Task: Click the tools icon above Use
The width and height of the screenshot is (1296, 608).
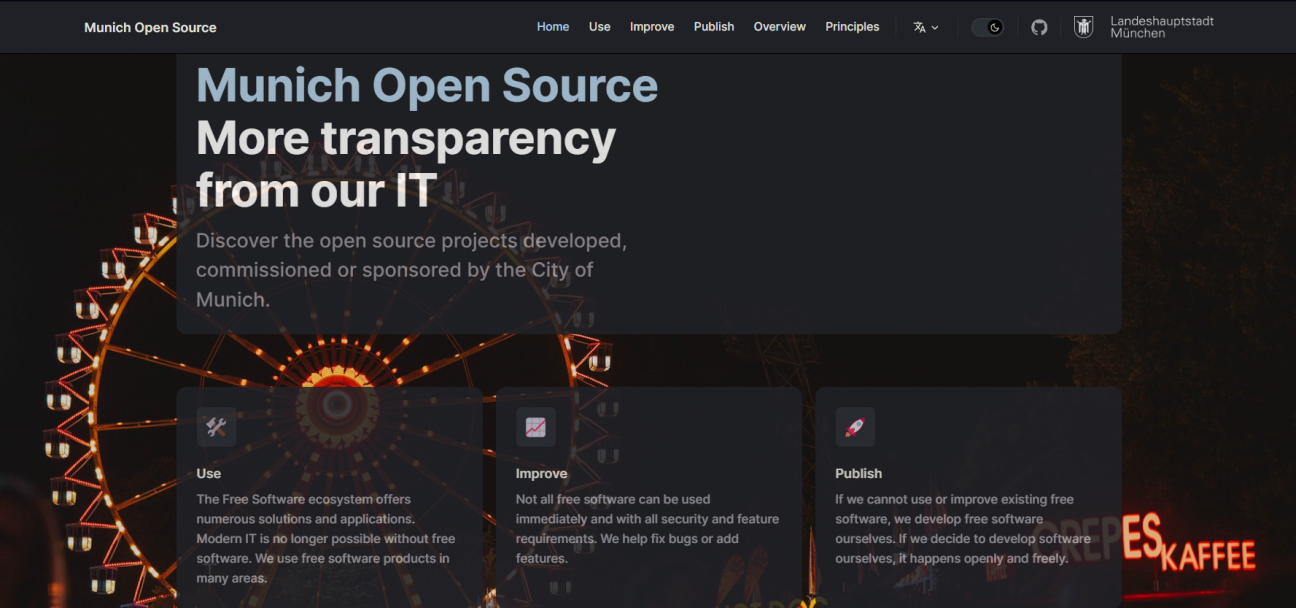Action: (216, 427)
